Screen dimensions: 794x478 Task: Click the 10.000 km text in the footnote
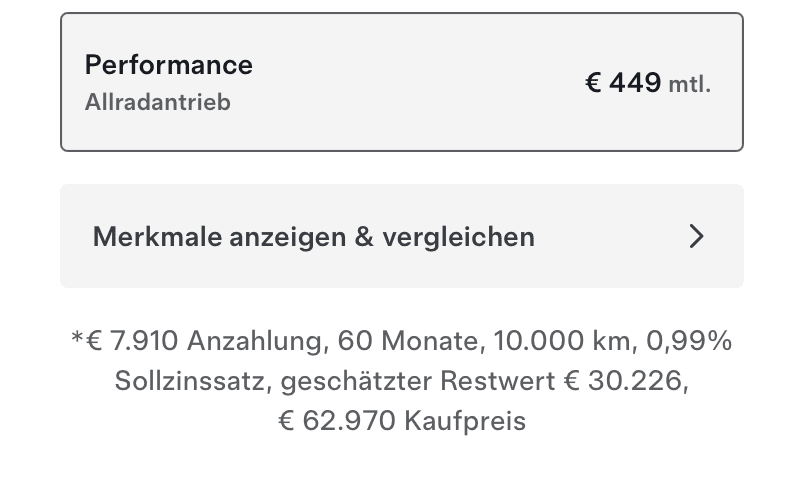(x=558, y=342)
